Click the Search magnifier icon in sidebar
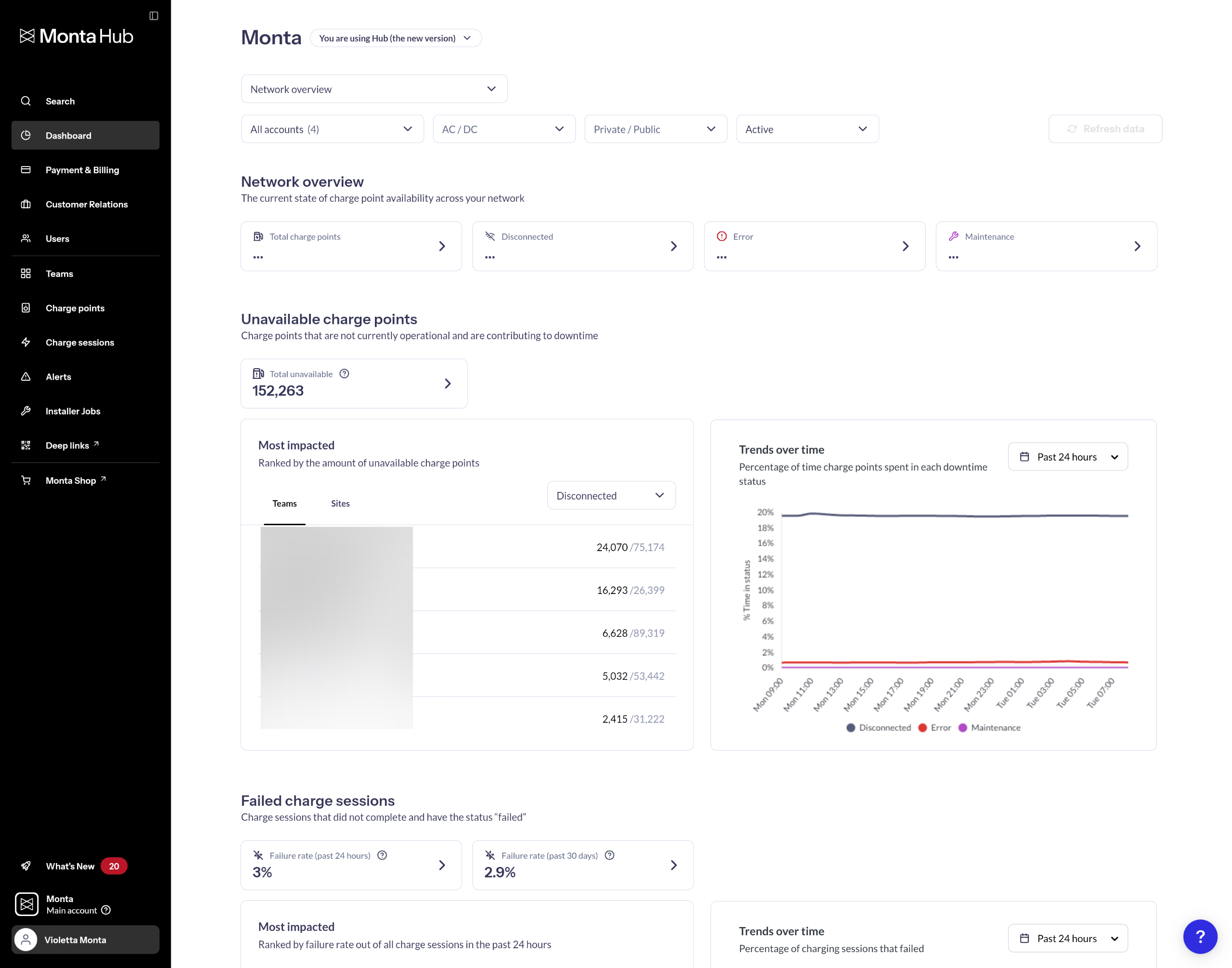1232x968 pixels. pos(26,101)
